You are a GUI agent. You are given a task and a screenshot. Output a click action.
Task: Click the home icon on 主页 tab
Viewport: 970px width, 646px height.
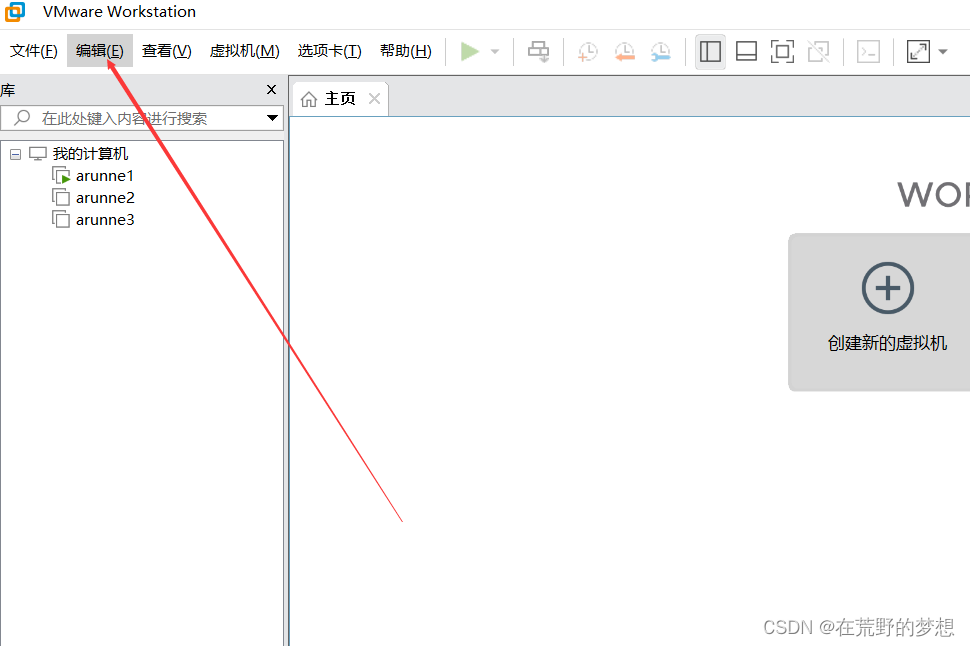point(309,99)
